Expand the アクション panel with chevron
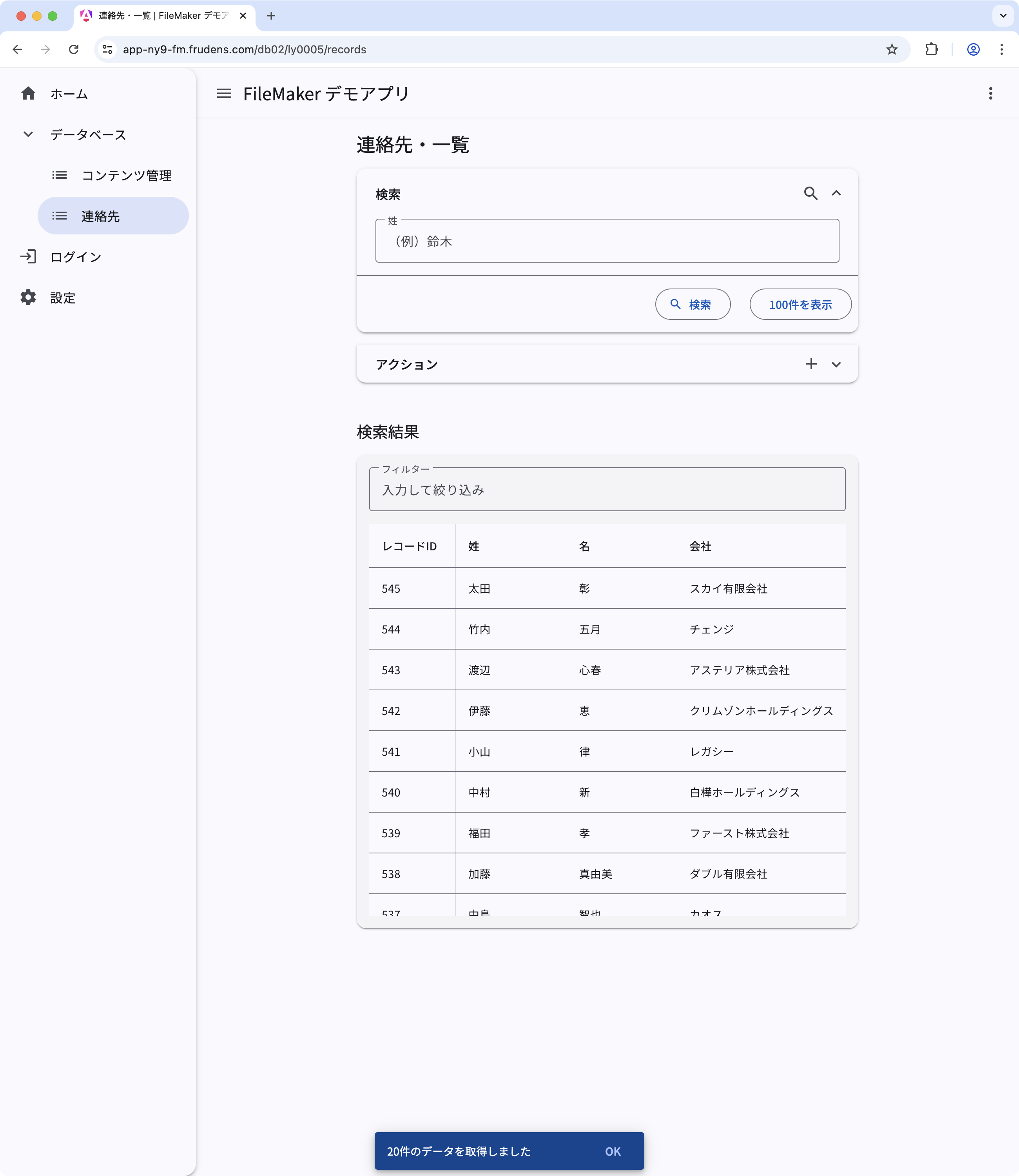 (836, 365)
